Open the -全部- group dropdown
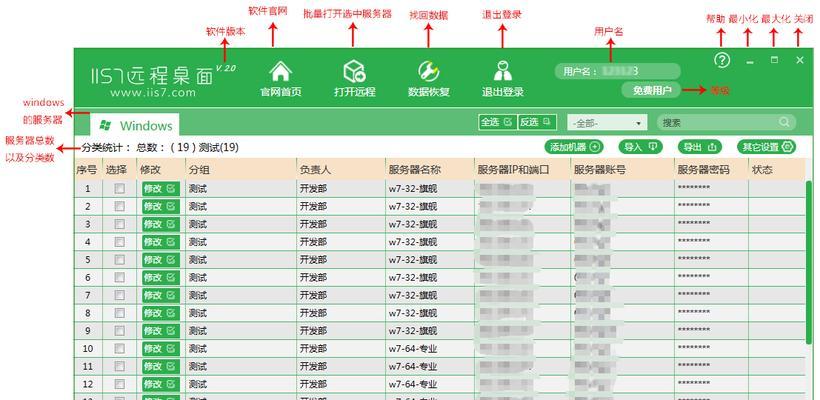The width and height of the screenshot is (820, 400). [607, 123]
